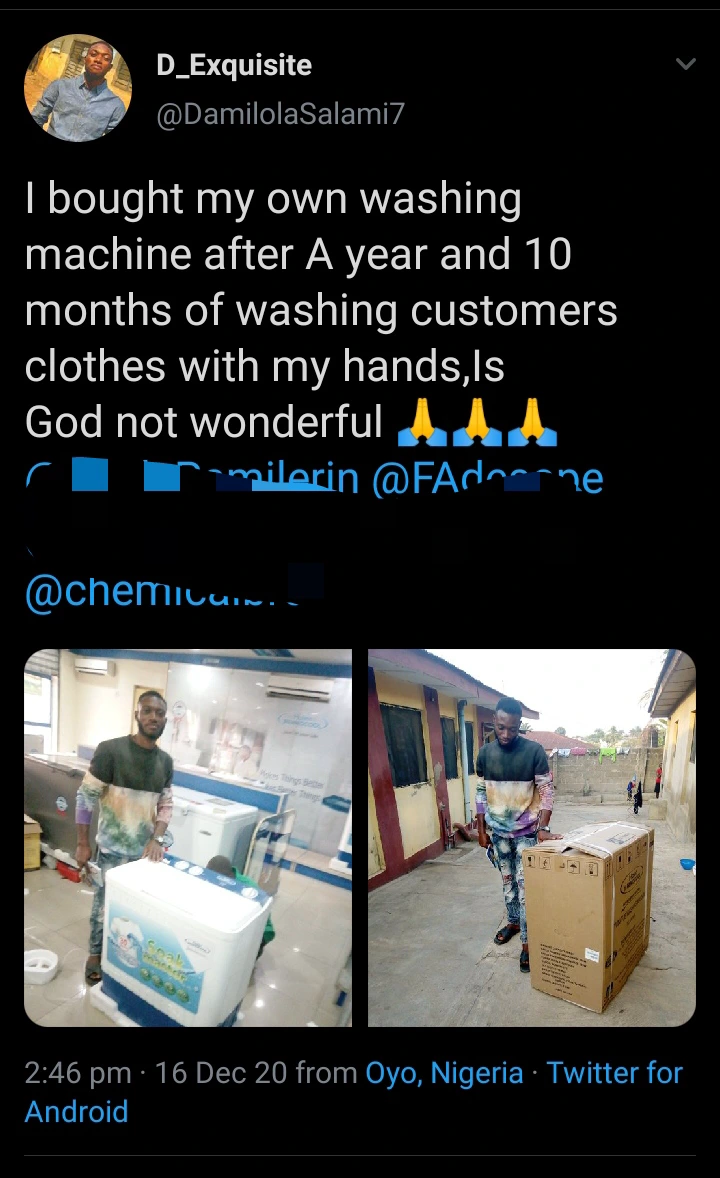Open the showroom washing machine photo

point(188,838)
